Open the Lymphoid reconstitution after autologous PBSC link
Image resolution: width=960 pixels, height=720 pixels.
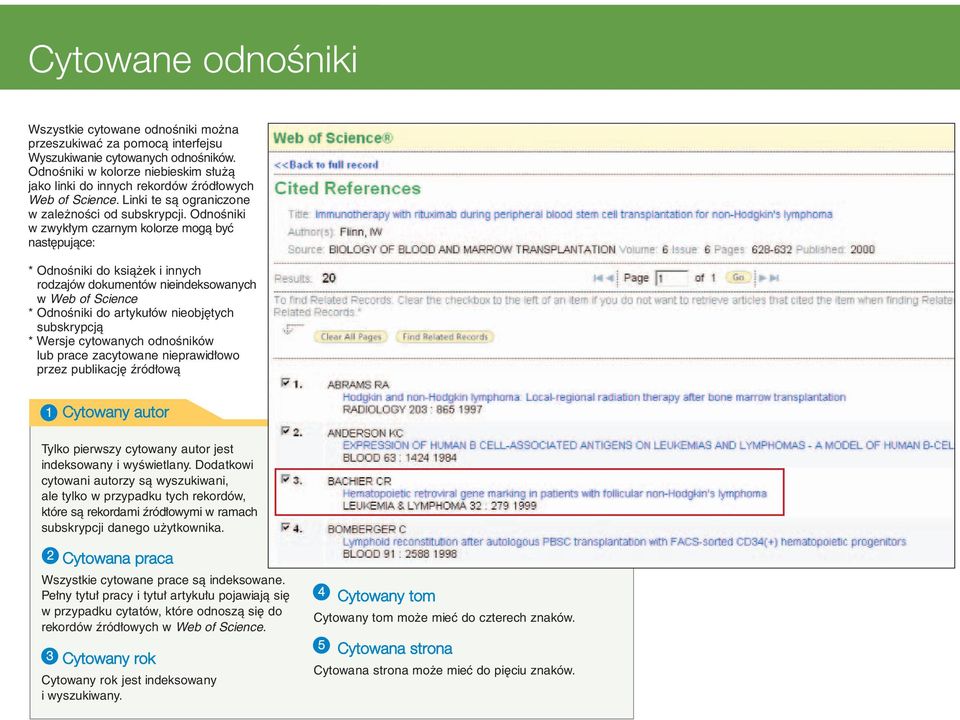pyautogui.click(x=624, y=542)
